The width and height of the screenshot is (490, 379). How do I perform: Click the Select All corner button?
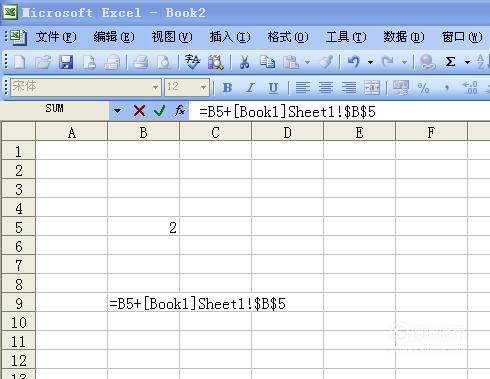coord(19,131)
